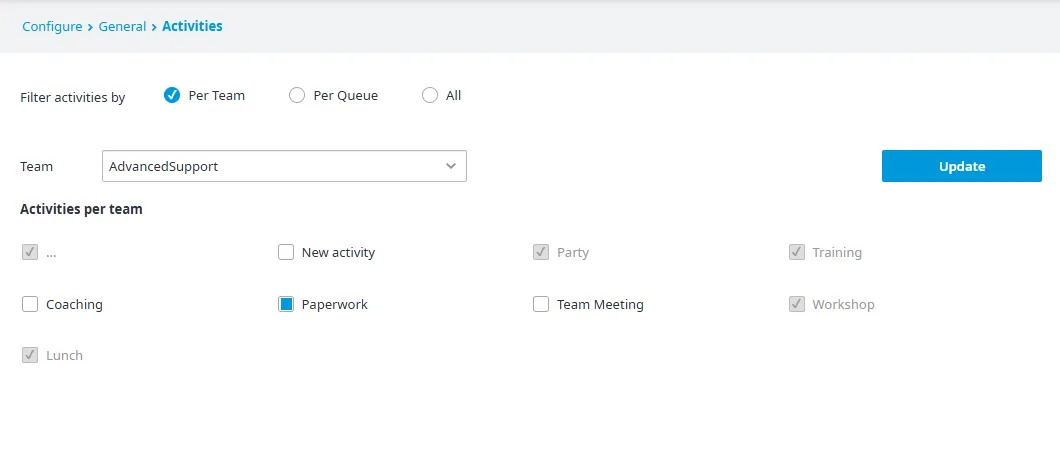This screenshot has width=1060, height=469.
Task: Click the Team field label
Action: coord(37,166)
